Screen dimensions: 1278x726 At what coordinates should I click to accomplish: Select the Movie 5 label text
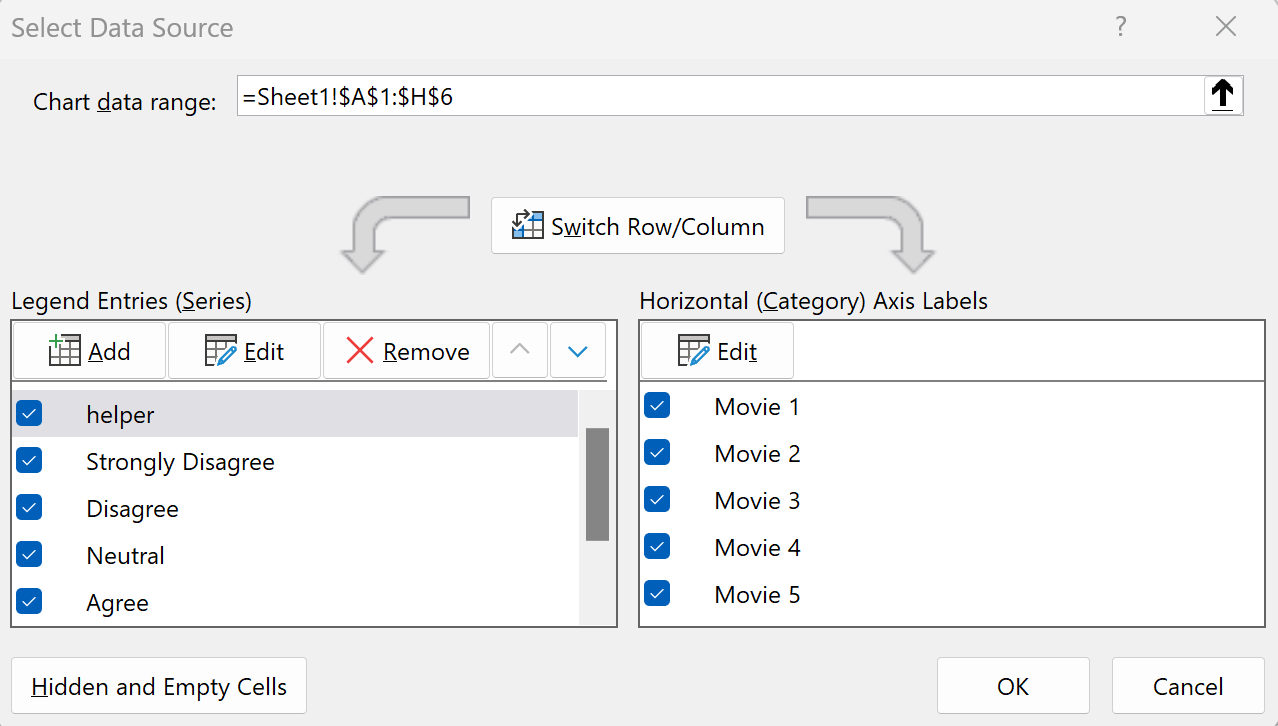[x=757, y=594]
